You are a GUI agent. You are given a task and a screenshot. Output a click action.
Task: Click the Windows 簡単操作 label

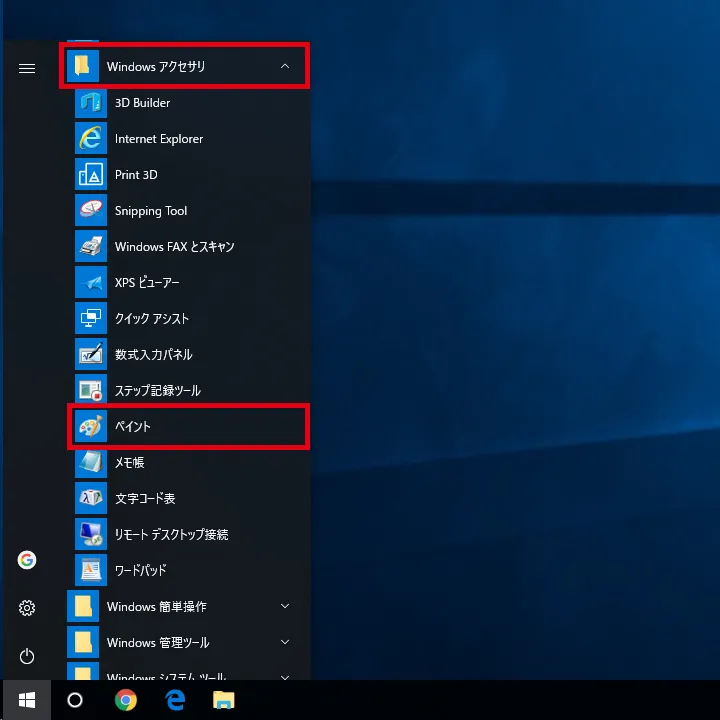(157, 607)
